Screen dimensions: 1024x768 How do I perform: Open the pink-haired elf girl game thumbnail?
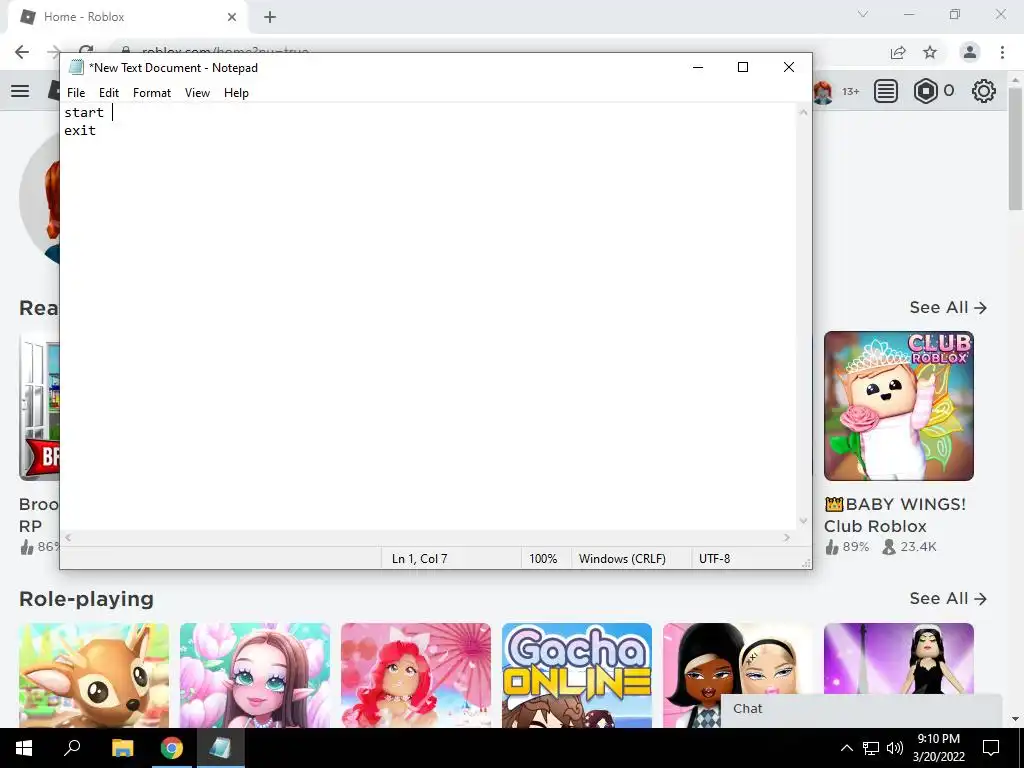255,675
